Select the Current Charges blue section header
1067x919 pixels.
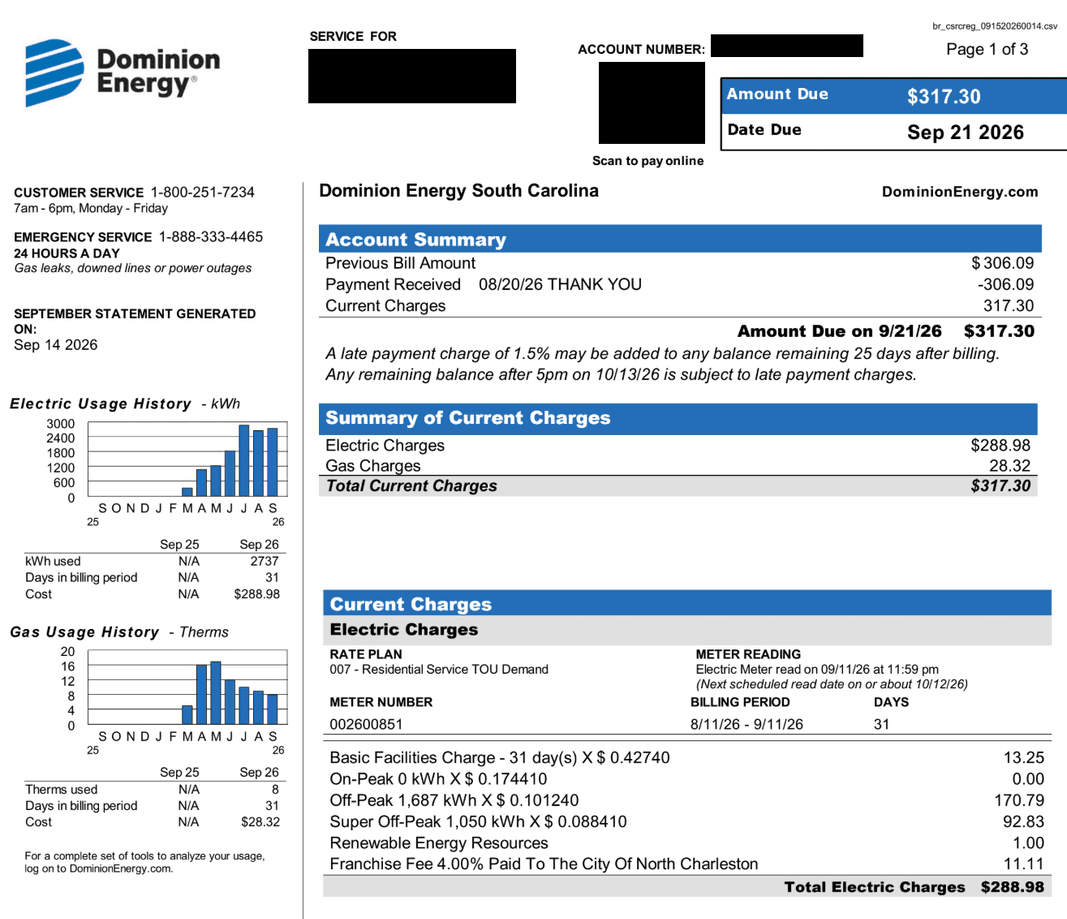point(687,603)
